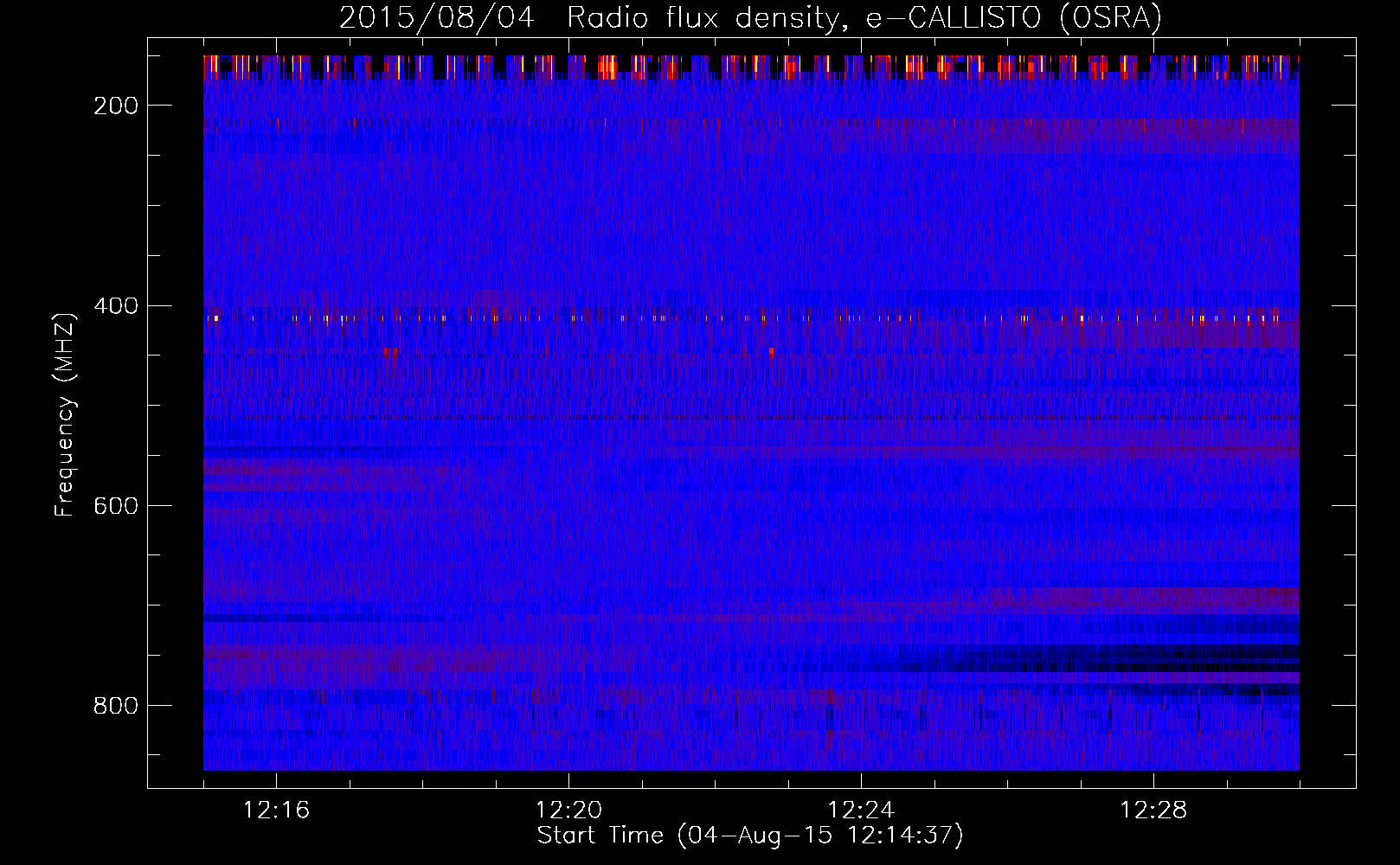
Task: Click the 400 frequency tick label
Action: pyautogui.click(x=116, y=306)
